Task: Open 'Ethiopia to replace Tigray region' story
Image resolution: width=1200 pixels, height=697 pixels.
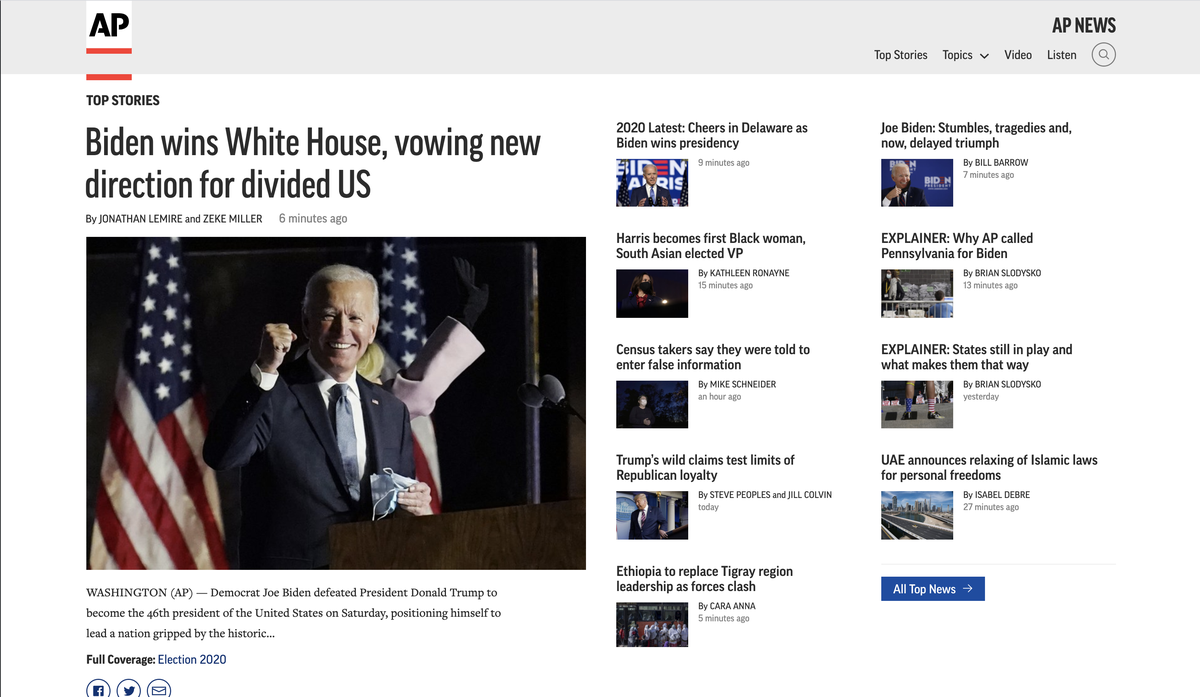Action: 704,578
